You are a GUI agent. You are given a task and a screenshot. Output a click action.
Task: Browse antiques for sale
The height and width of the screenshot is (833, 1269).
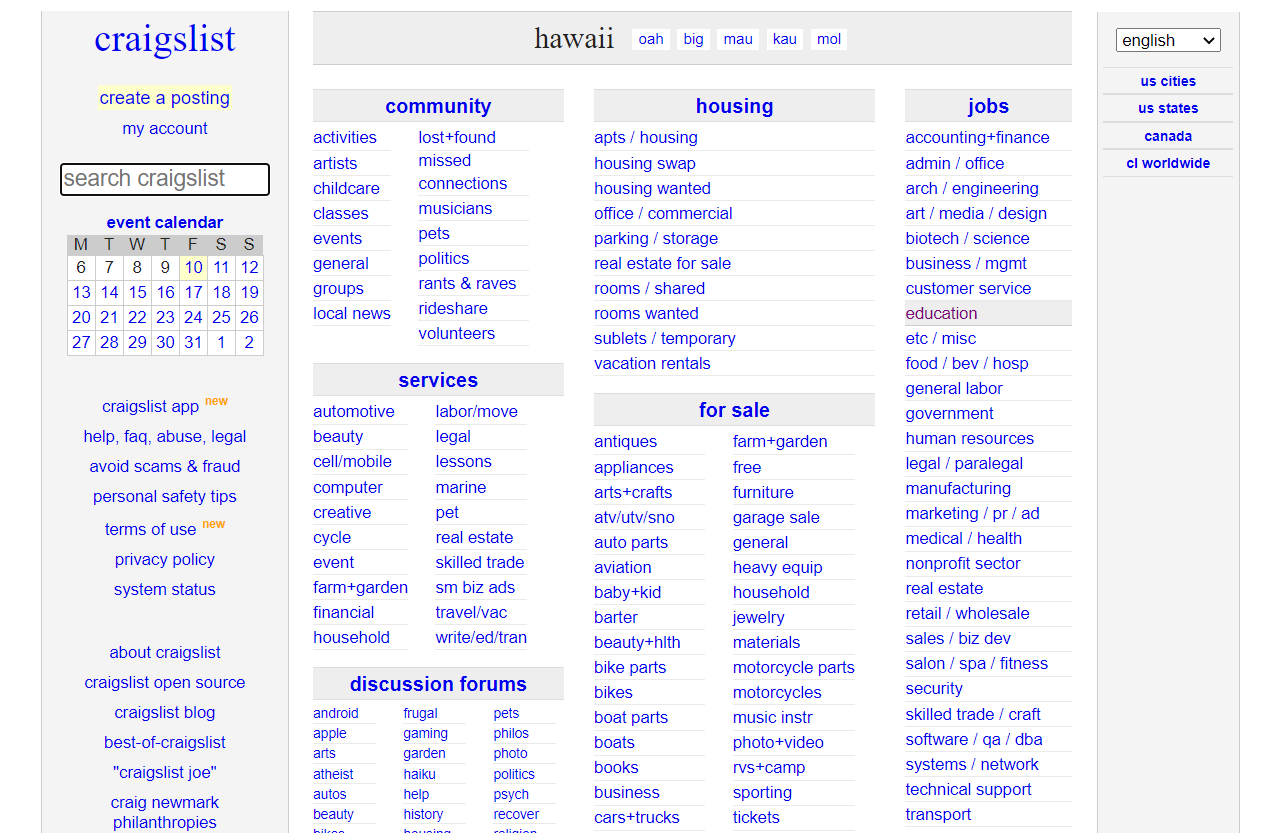[626, 441]
